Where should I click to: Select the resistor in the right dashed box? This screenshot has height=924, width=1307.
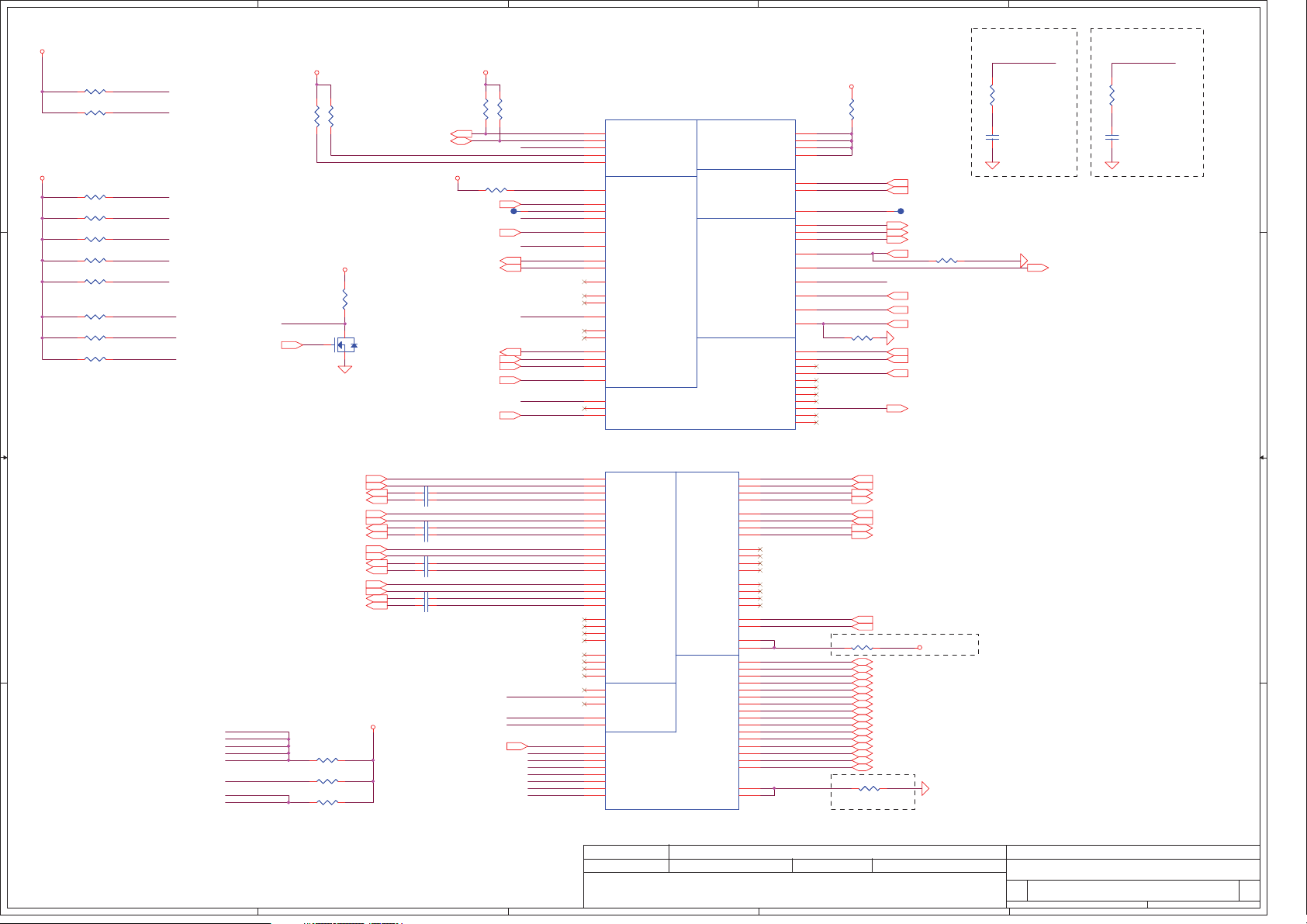(x=1112, y=96)
